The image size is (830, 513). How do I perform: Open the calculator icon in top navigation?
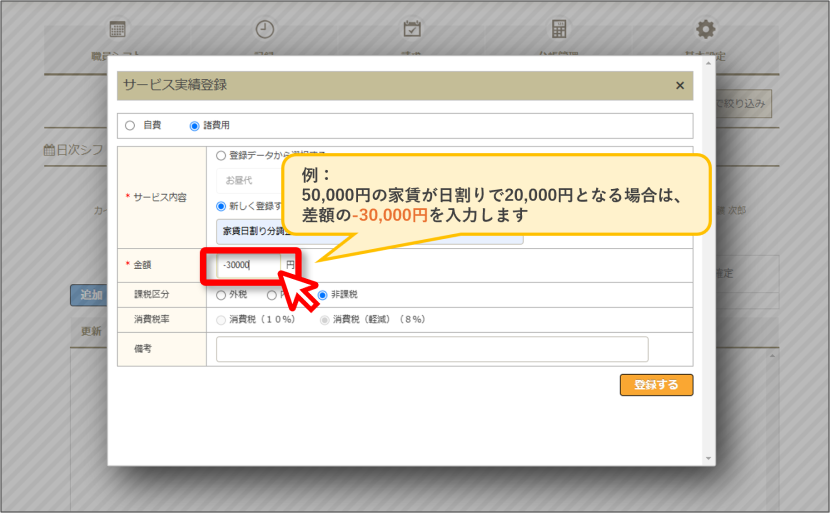(x=559, y=29)
